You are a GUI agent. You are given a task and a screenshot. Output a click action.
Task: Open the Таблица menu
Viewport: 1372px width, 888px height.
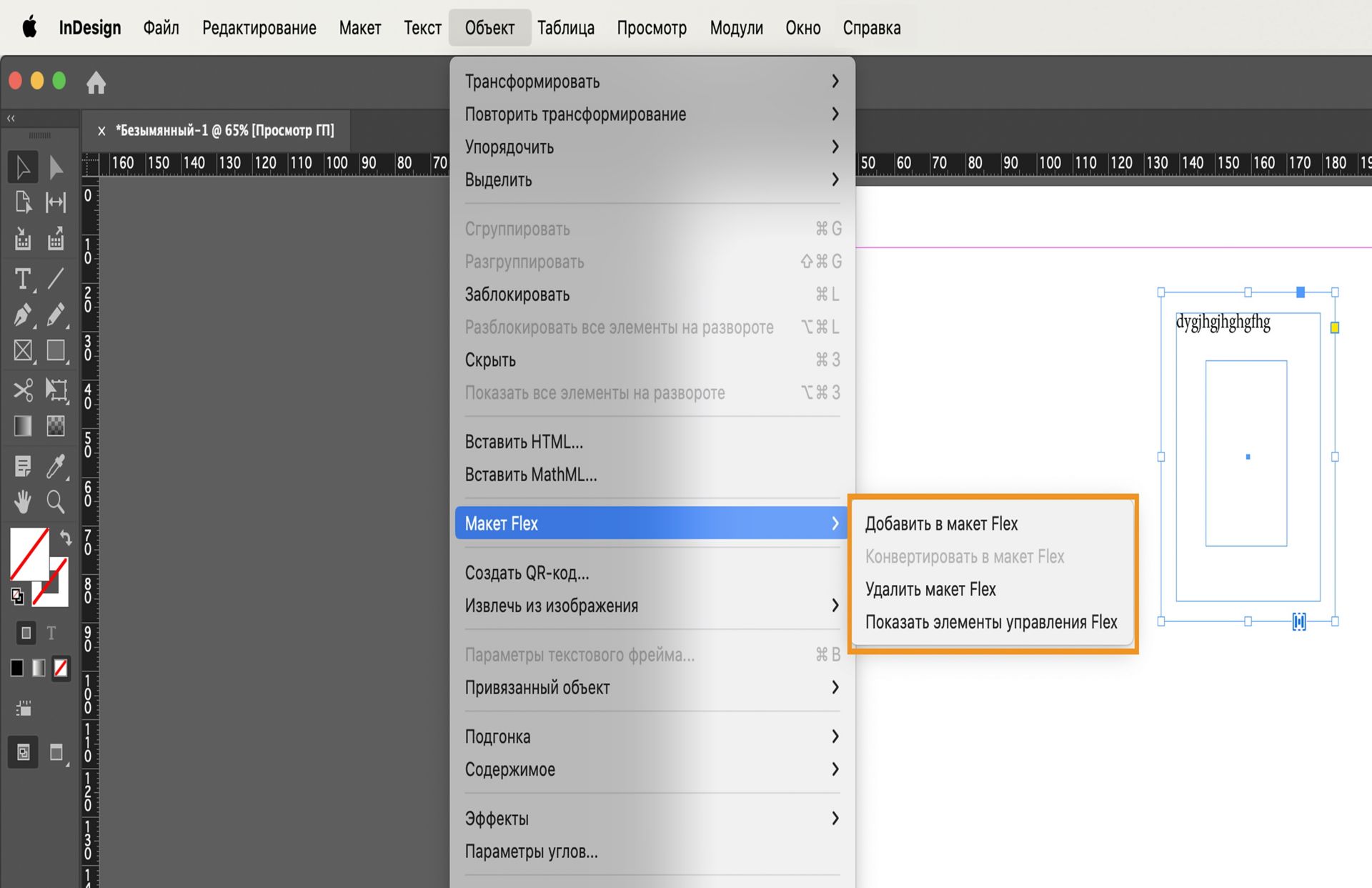point(565,27)
